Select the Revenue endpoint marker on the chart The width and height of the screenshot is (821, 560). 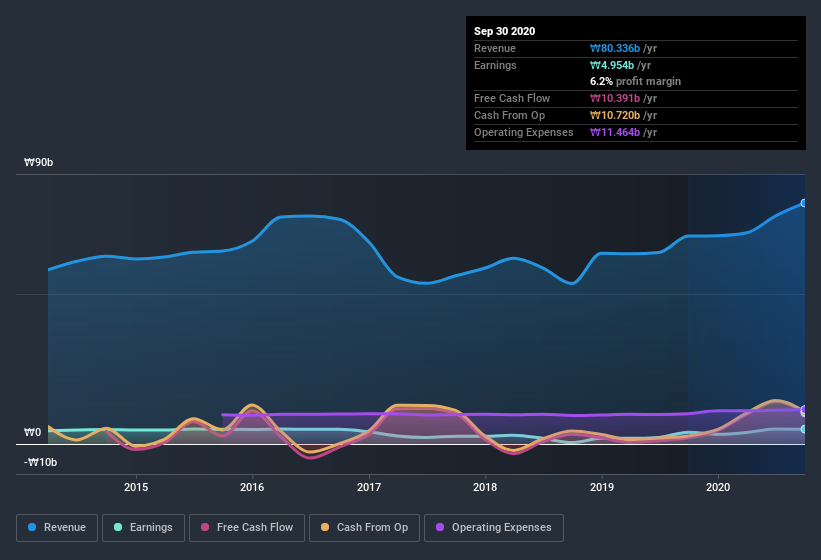(804, 203)
